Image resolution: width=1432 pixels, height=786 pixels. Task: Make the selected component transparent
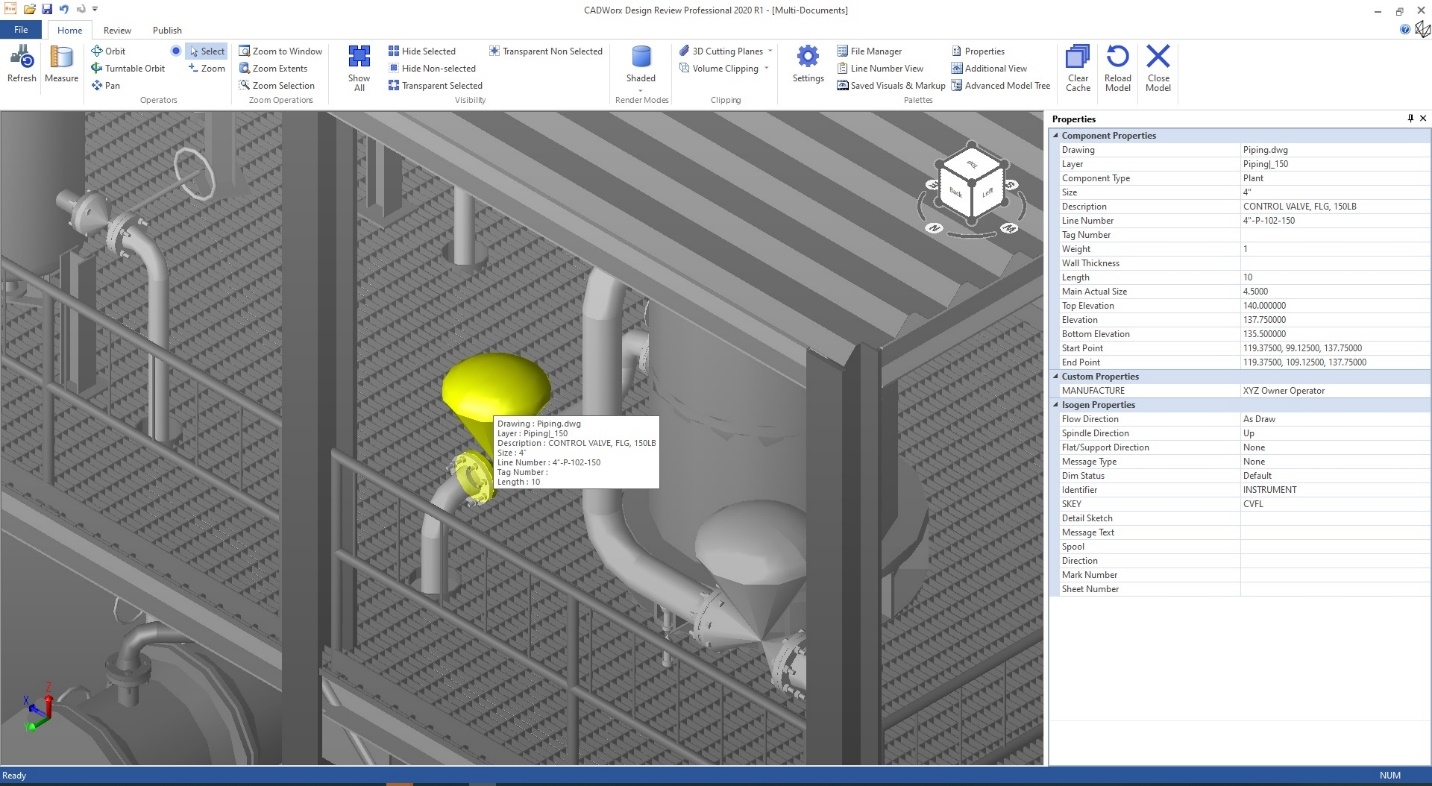pos(435,85)
